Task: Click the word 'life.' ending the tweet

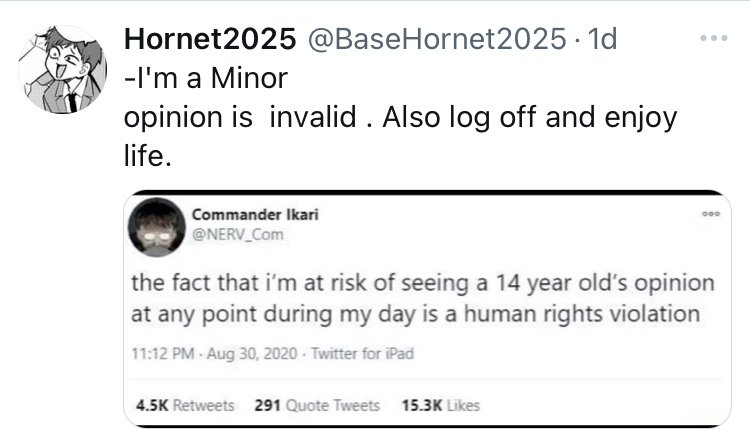Action: pos(147,156)
